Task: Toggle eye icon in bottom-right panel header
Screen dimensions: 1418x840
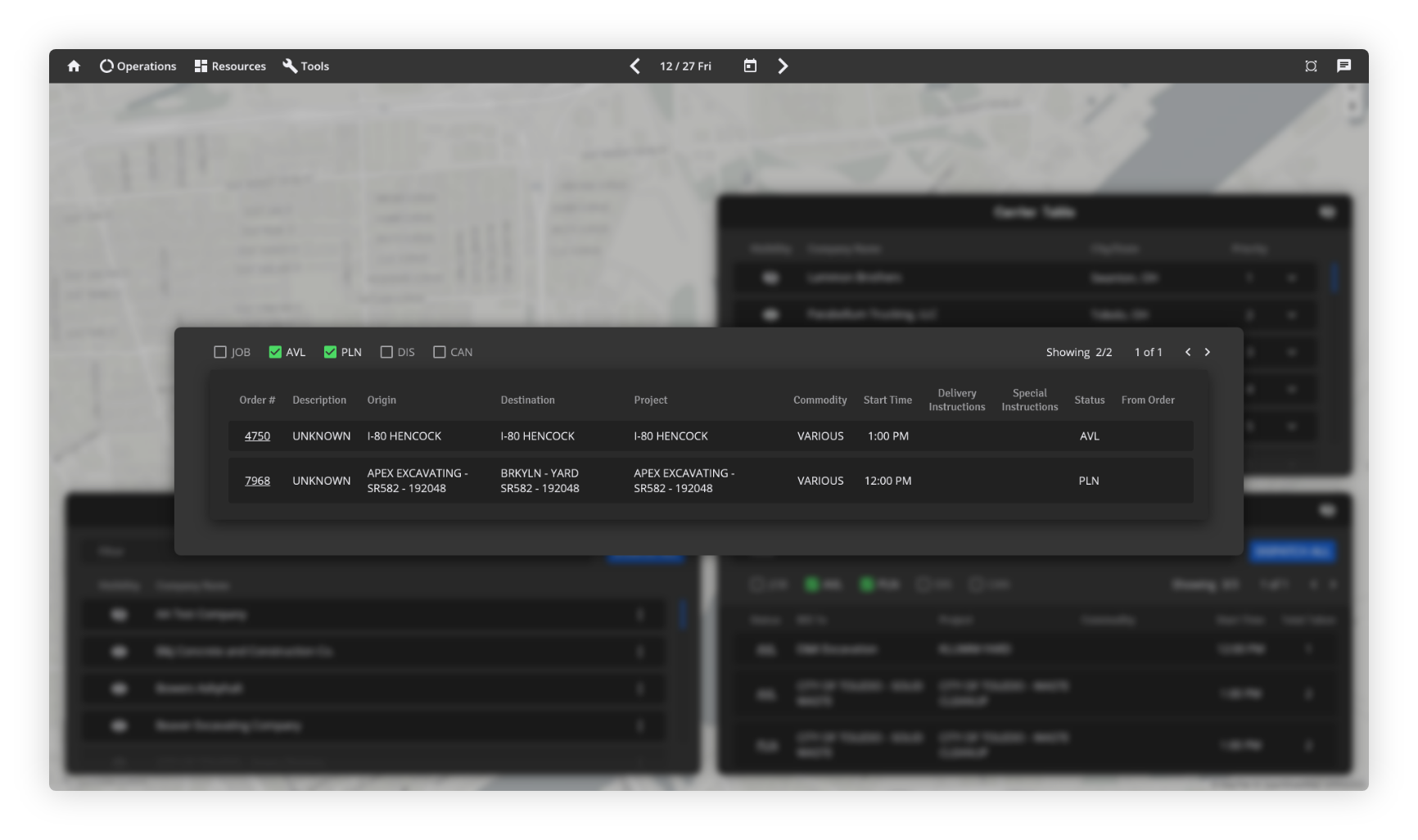Action: 1327,511
